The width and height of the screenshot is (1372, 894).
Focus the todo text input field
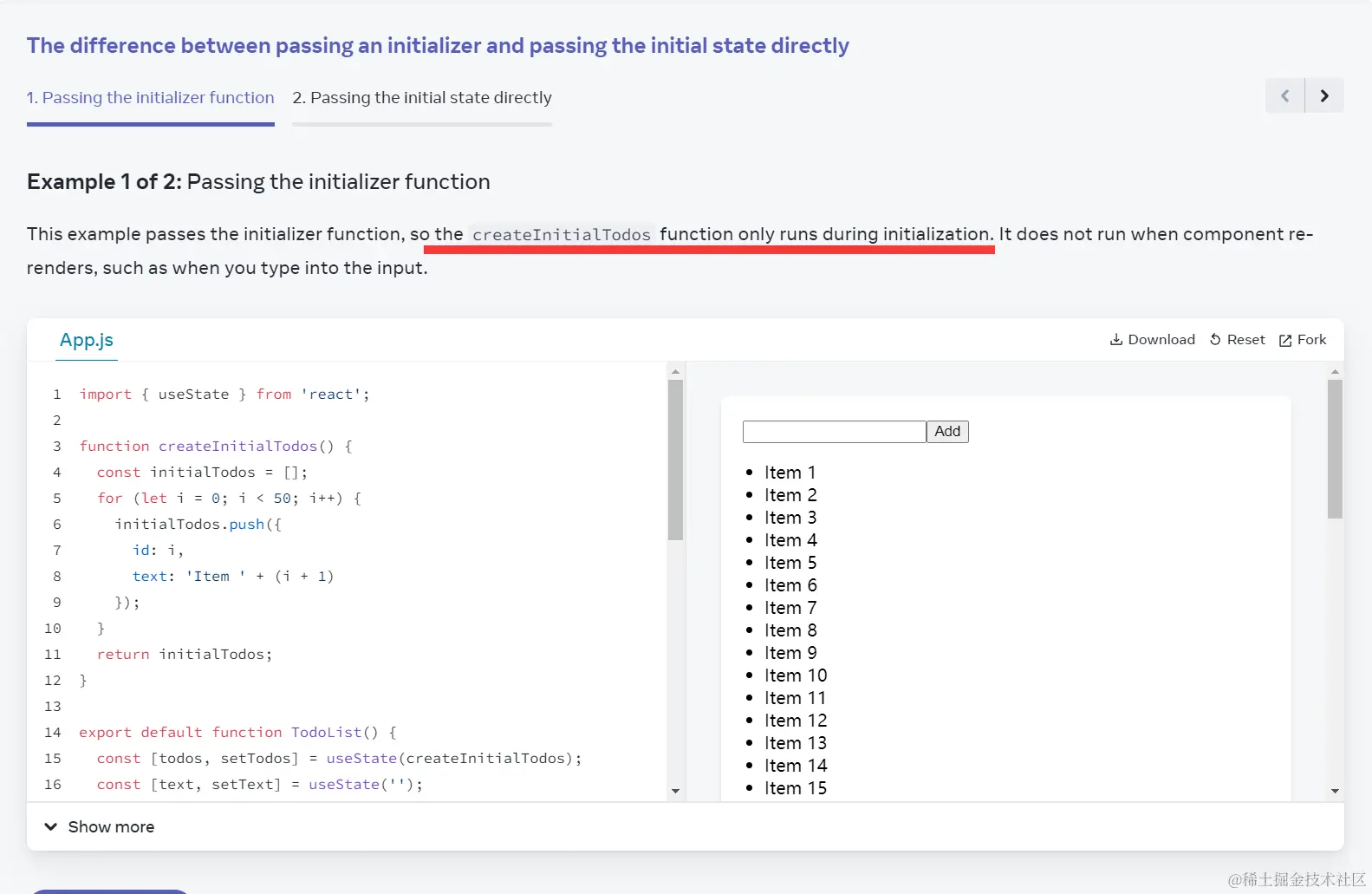coord(834,432)
